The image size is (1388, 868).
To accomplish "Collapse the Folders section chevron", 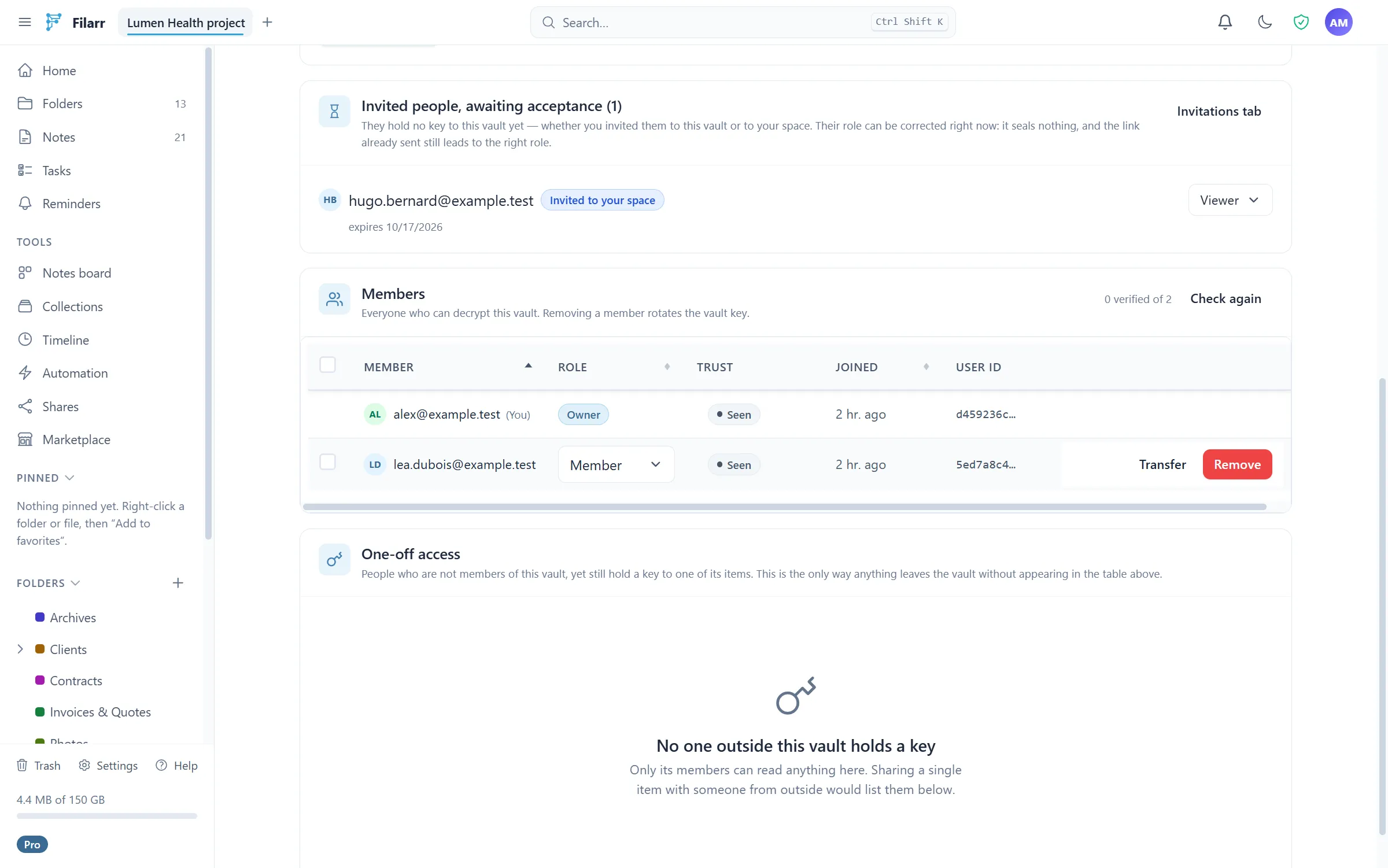I will click(x=75, y=583).
